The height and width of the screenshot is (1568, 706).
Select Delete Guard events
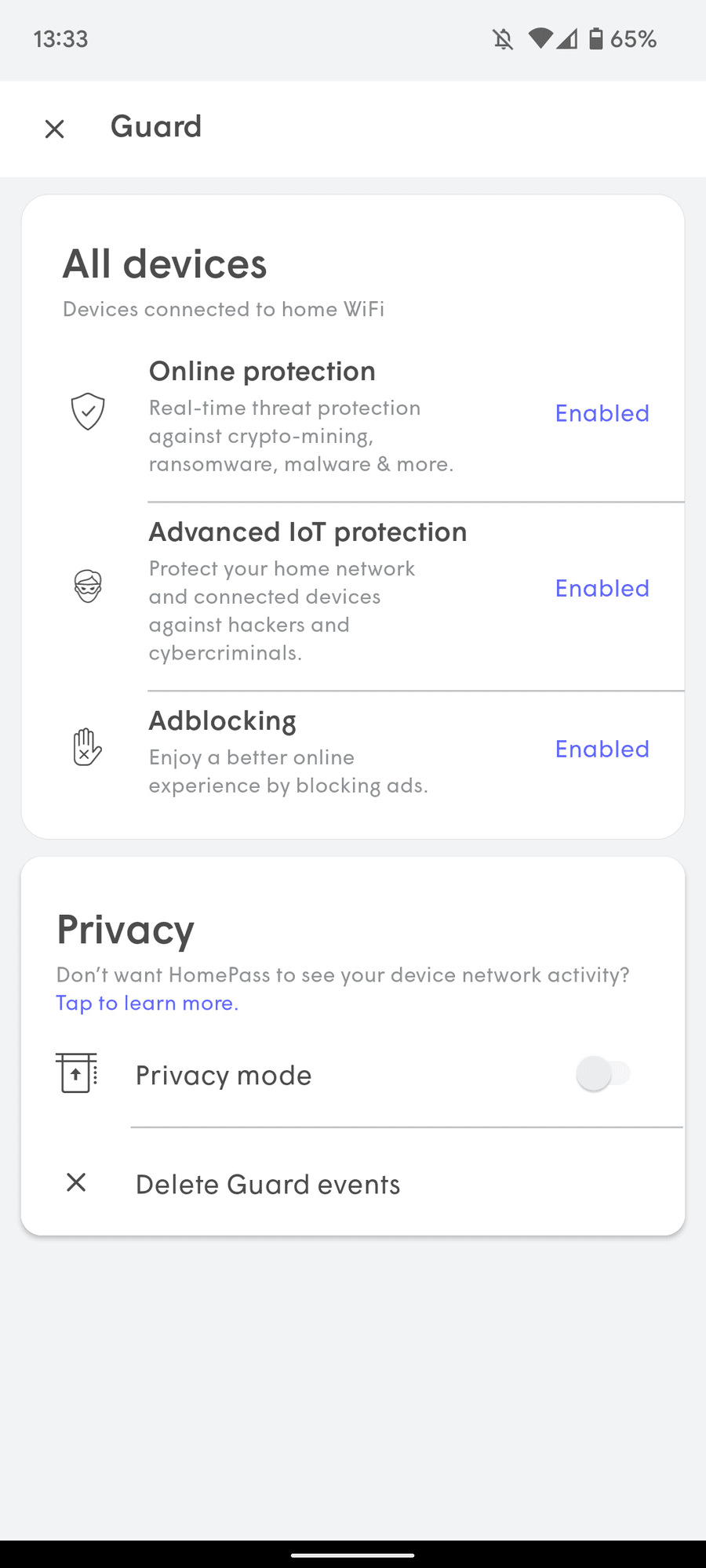[267, 1184]
